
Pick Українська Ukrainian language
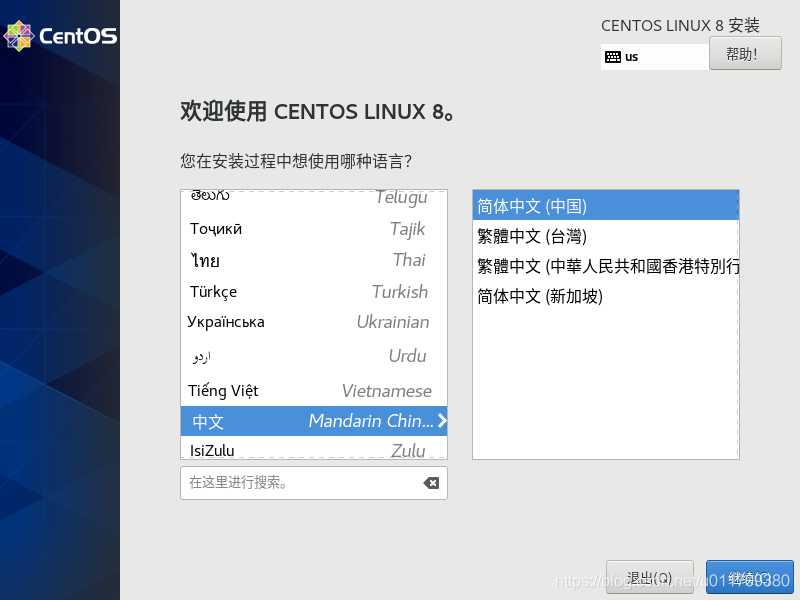313,322
